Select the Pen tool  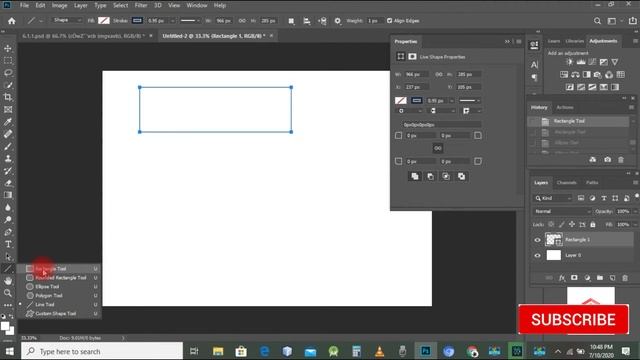click(8, 232)
